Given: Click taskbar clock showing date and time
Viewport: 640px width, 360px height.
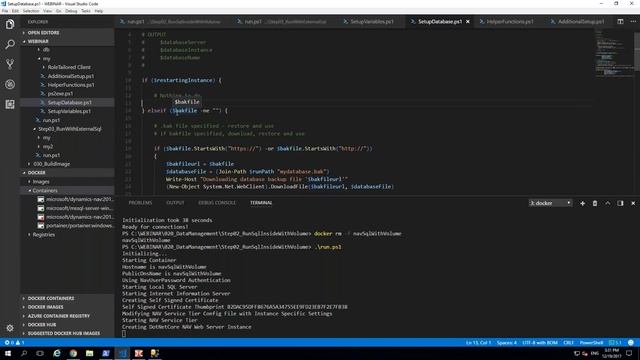Looking at the screenshot, I should tap(611, 353).
